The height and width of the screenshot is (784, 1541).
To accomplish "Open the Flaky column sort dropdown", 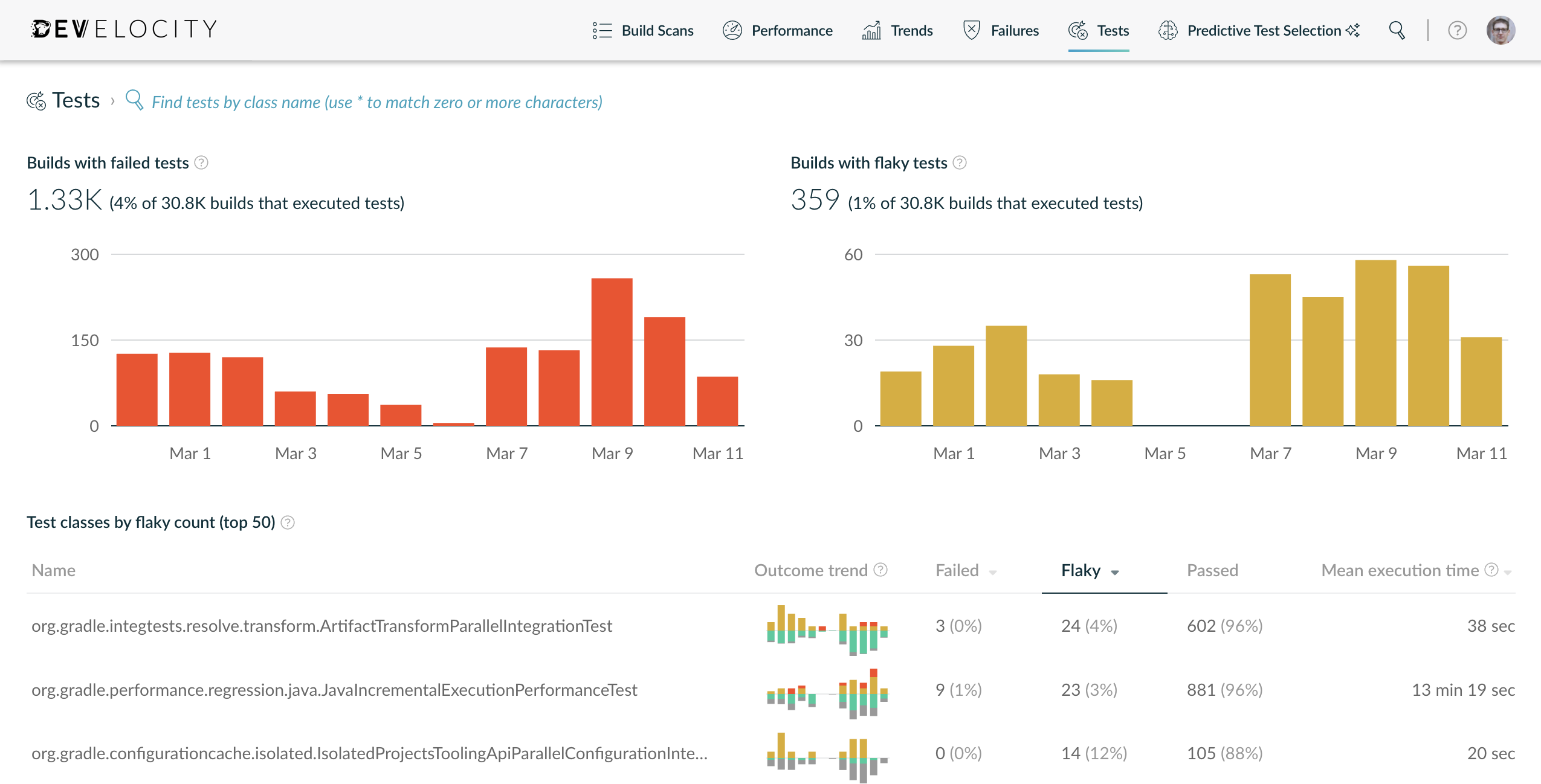I will tap(1116, 572).
